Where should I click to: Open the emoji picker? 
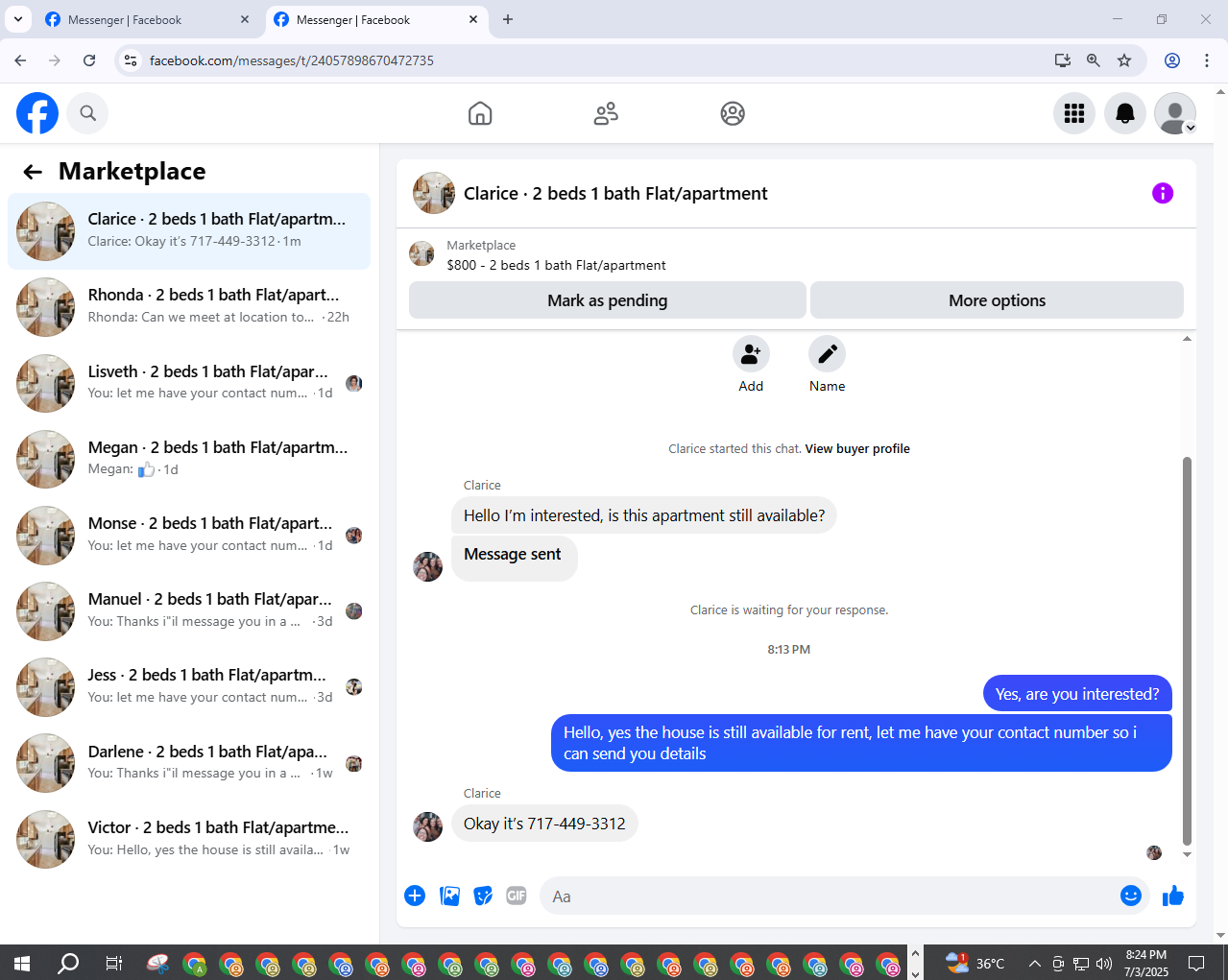click(x=1131, y=896)
